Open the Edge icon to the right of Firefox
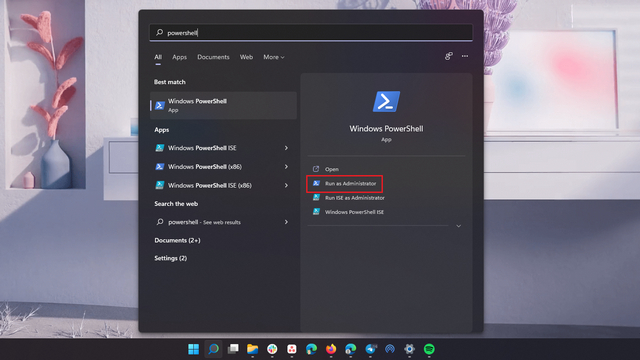This screenshot has height=360, width=640. pyautogui.click(x=351, y=349)
